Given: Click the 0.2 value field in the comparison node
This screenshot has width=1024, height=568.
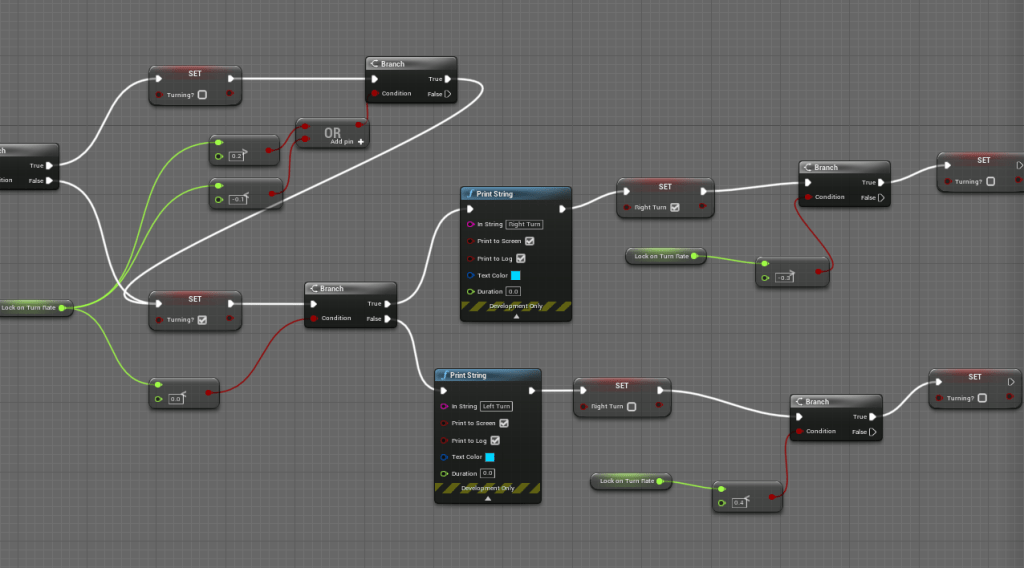Looking at the screenshot, I should 236,156.
